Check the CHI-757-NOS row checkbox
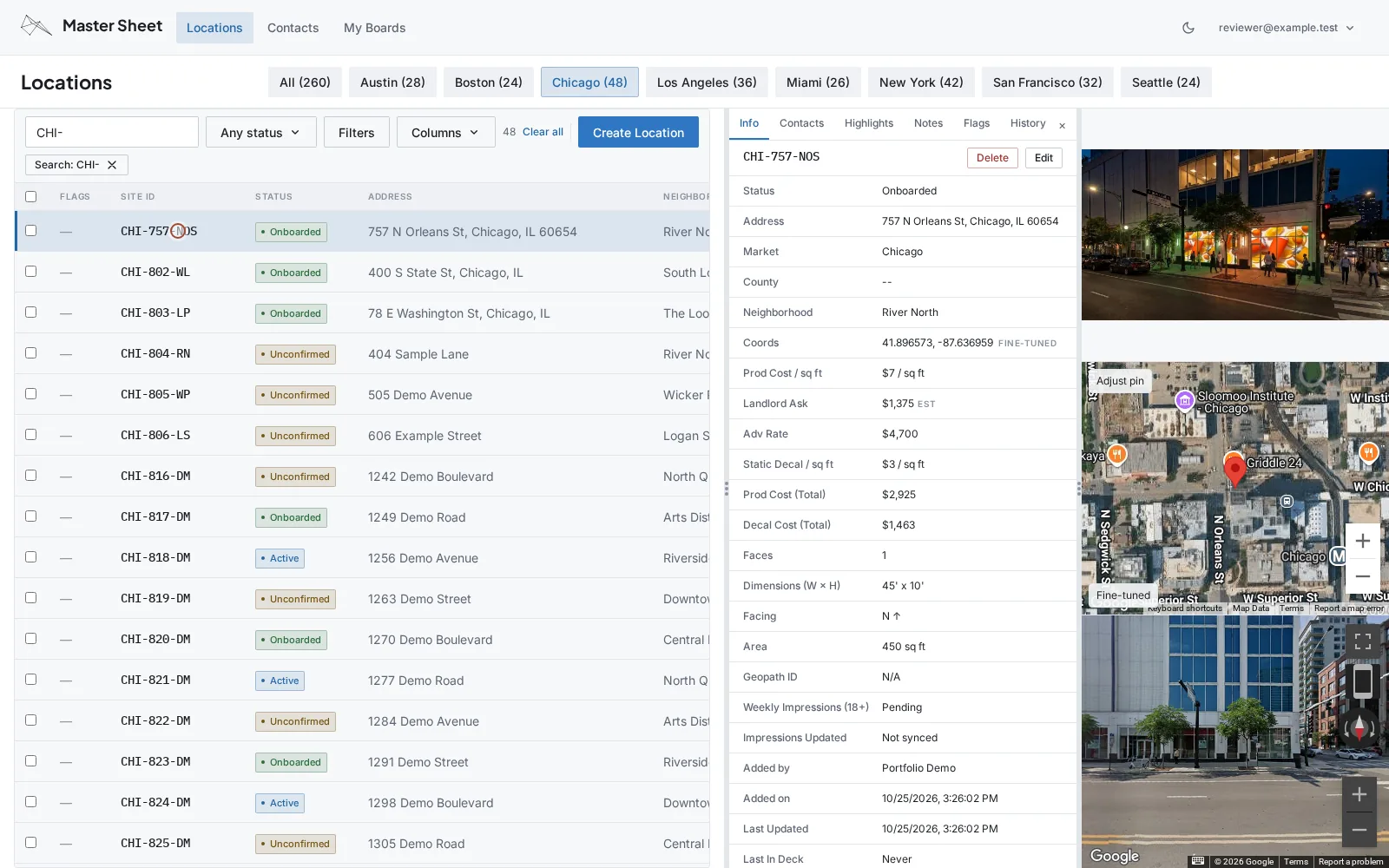 pos(31,231)
